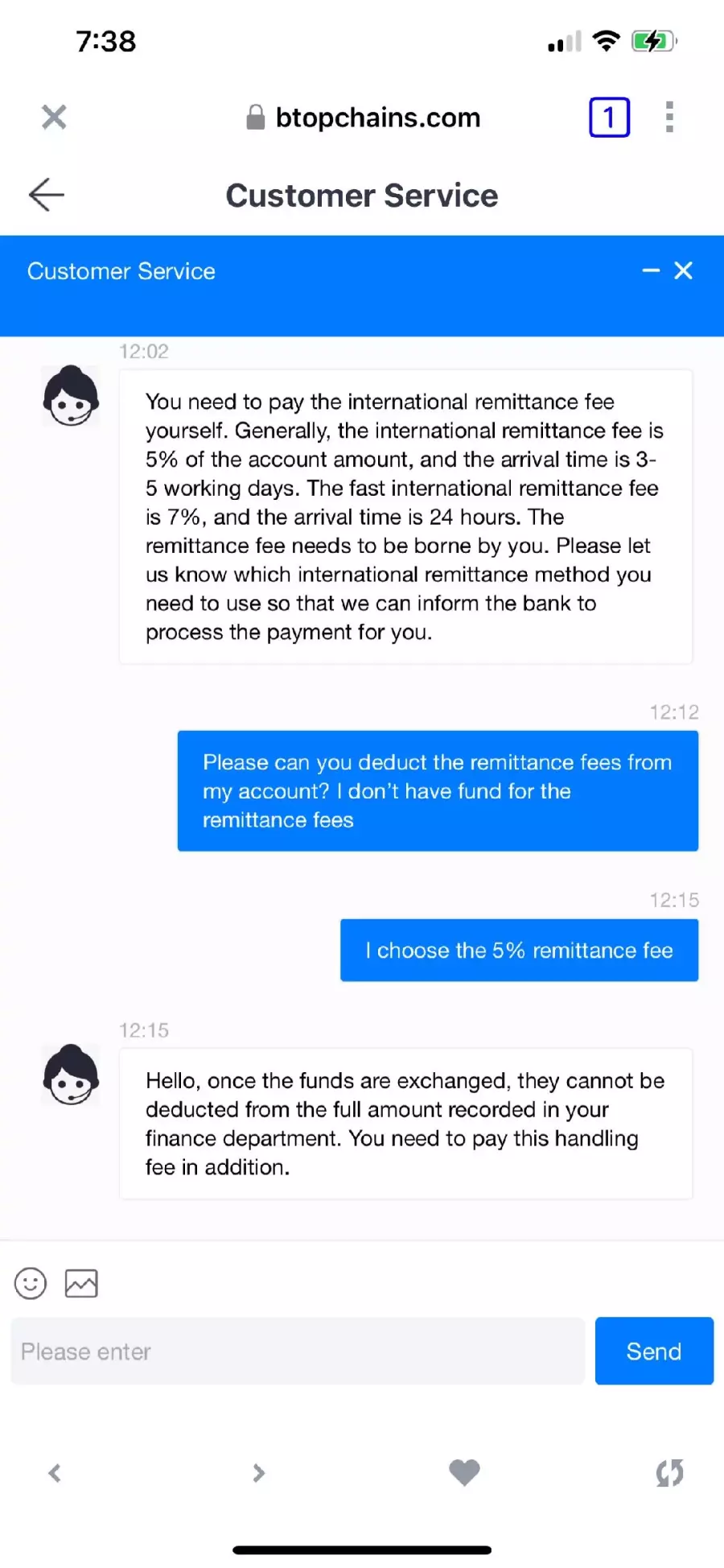This screenshot has width=724, height=1568.
Task: Open the browser three-dot menu
Action: coord(669,118)
